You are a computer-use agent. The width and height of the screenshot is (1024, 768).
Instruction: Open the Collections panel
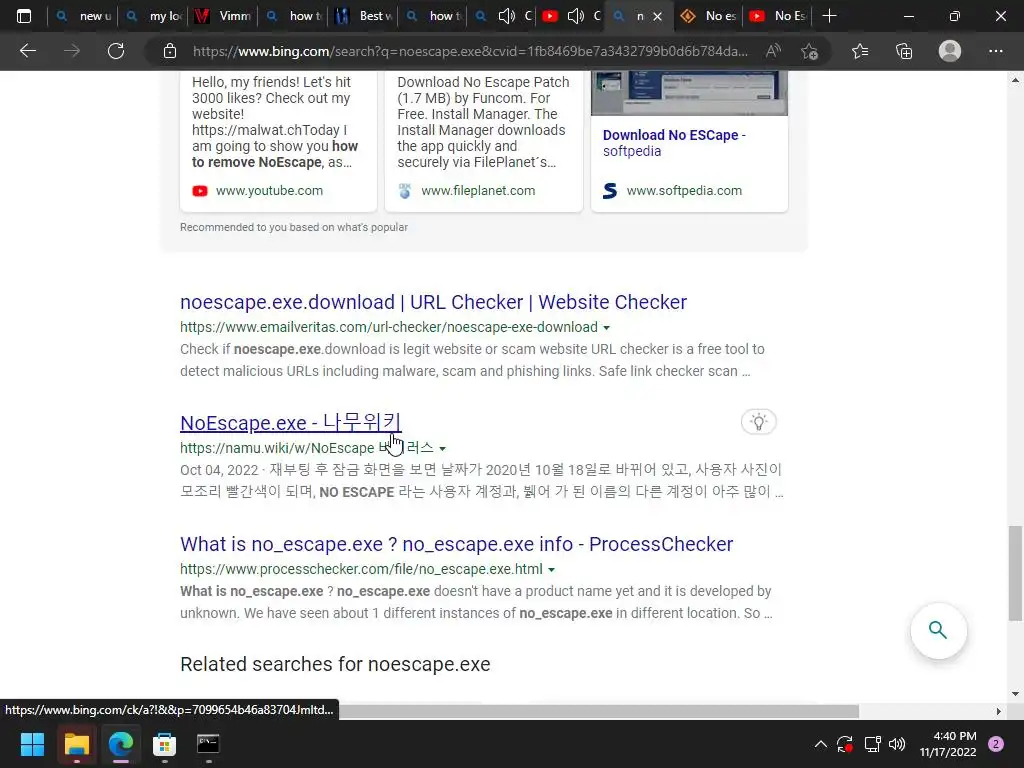904,51
